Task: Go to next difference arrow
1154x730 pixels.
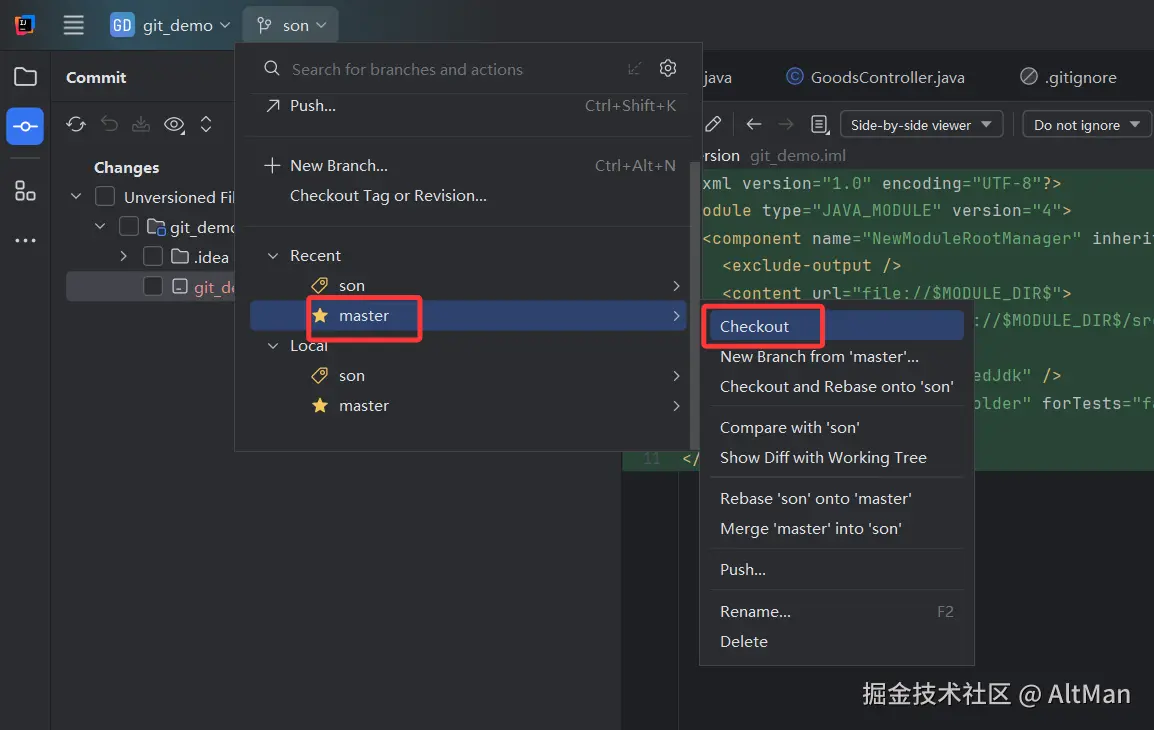Action: pos(786,124)
